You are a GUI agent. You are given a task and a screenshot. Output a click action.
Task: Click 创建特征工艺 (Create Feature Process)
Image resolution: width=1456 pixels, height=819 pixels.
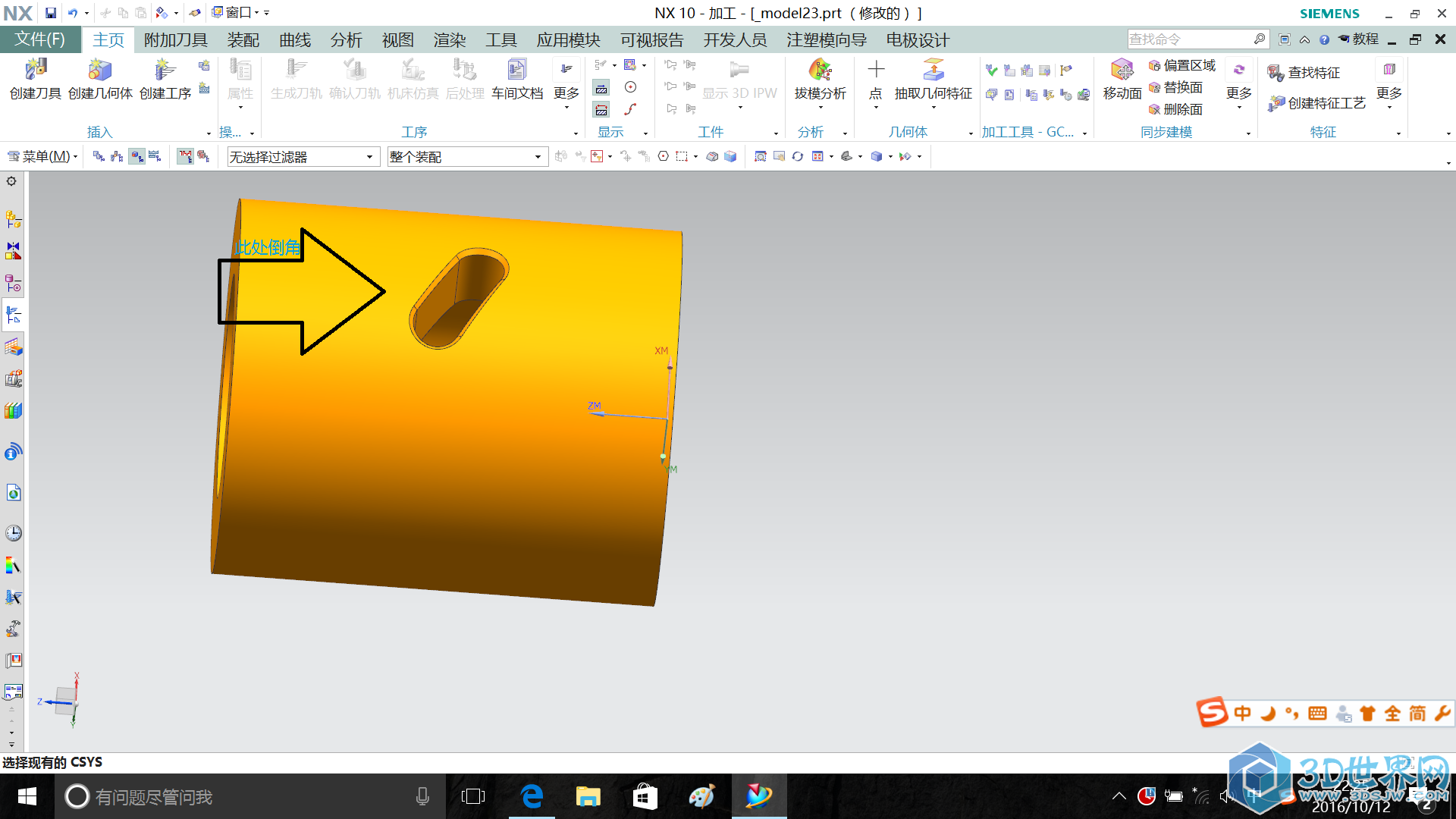point(1316,103)
